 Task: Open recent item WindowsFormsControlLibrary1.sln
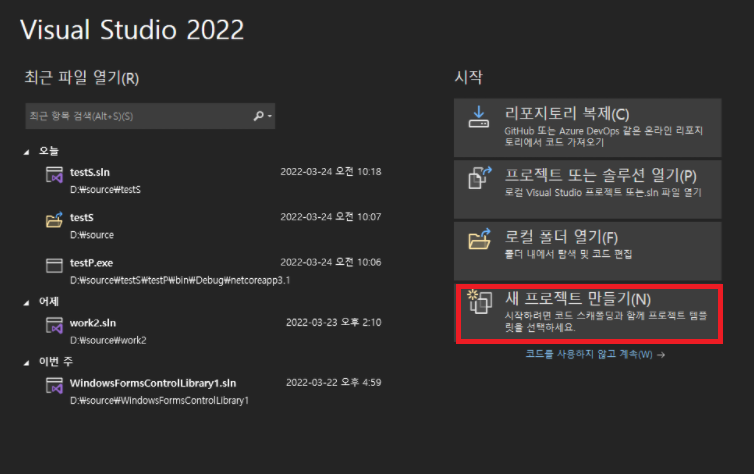tap(153, 383)
